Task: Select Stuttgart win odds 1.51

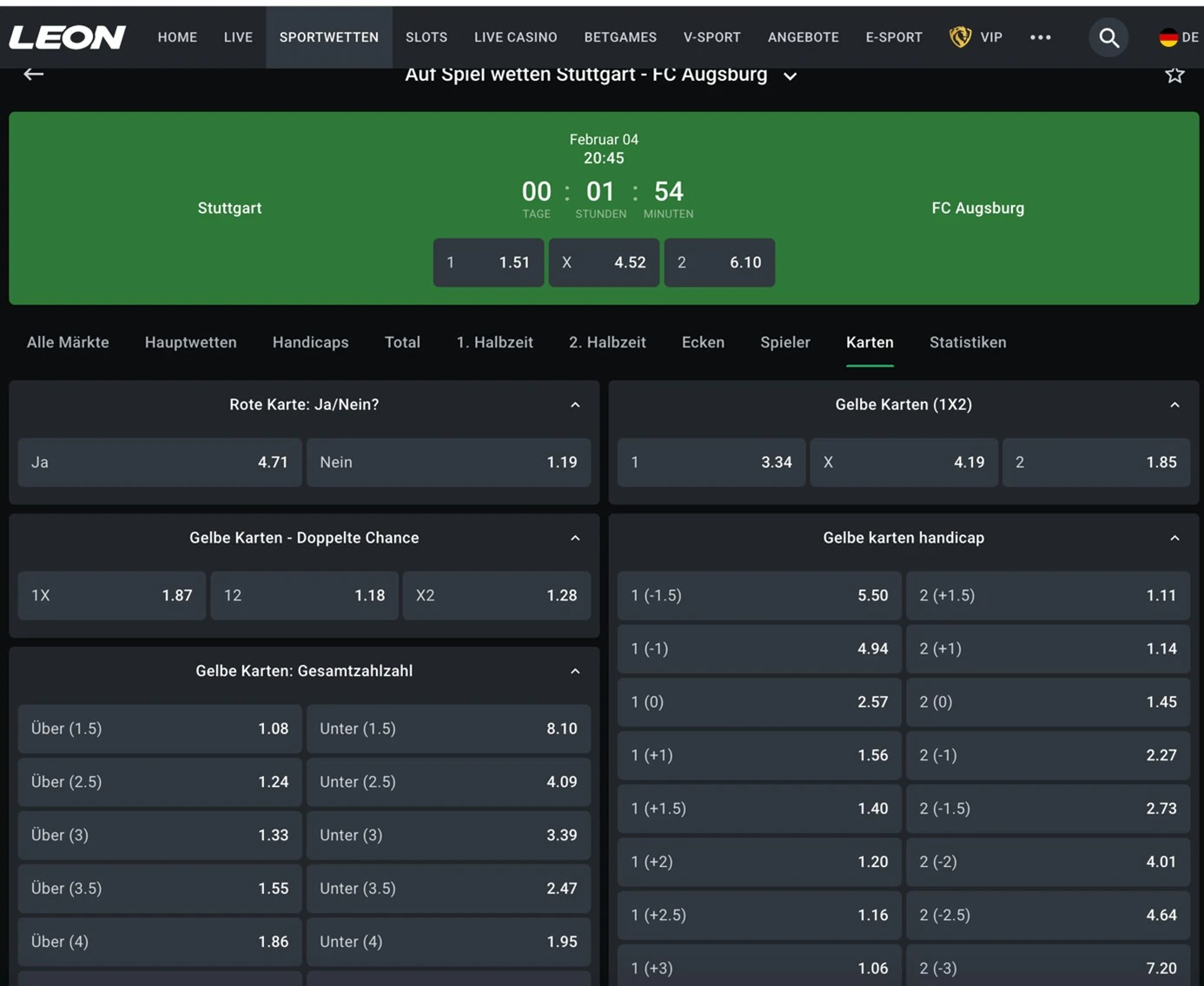Action: [488, 262]
